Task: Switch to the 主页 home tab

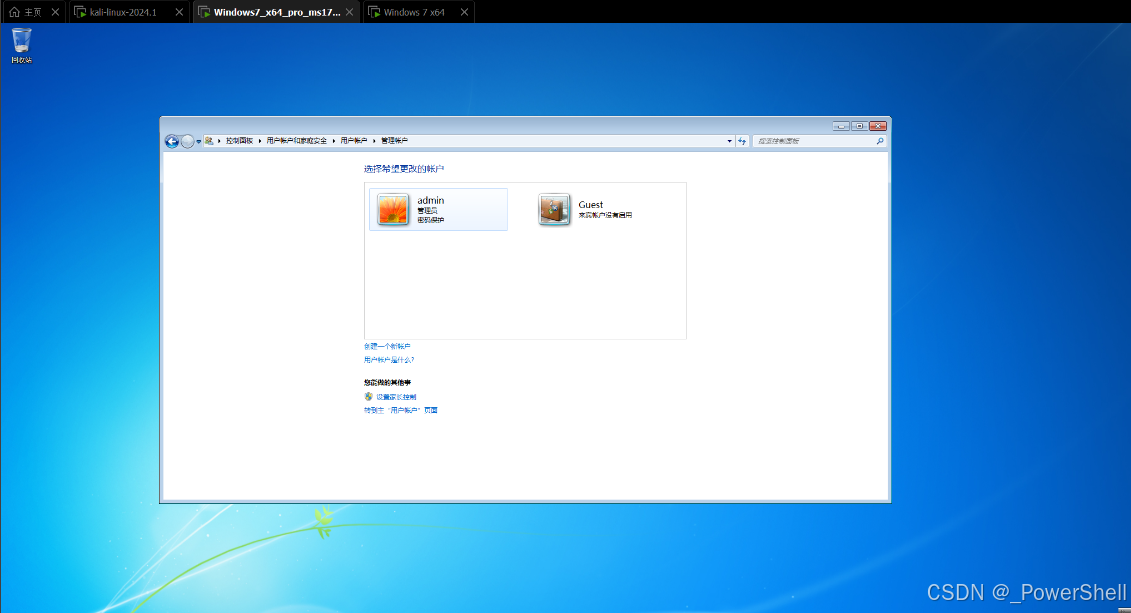Action: click(33, 12)
